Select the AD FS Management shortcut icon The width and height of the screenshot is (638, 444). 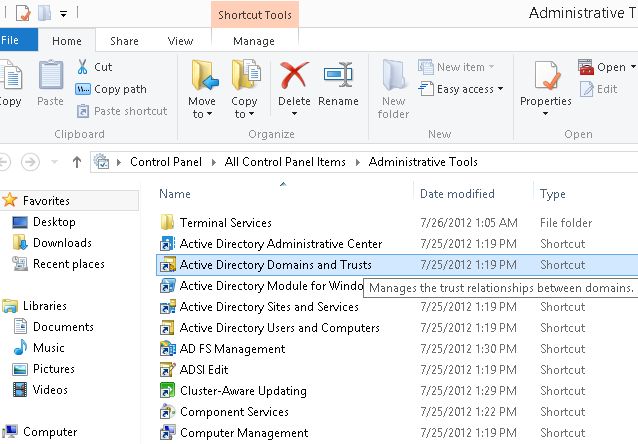click(x=168, y=349)
